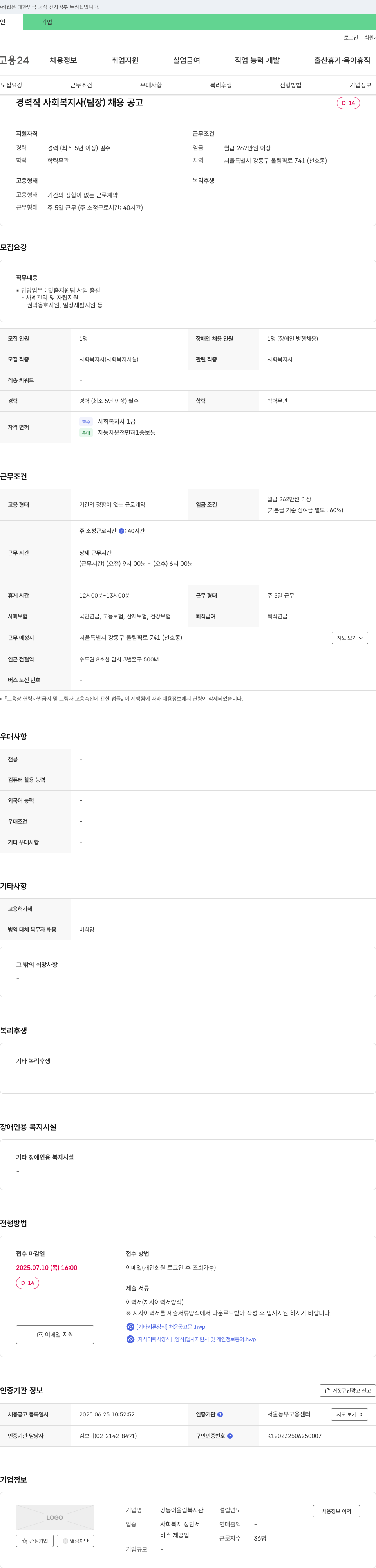Image resolution: width=376 pixels, height=1568 pixels.
Task: Jump to the 전형방법 section tab
Action: [290, 85]
